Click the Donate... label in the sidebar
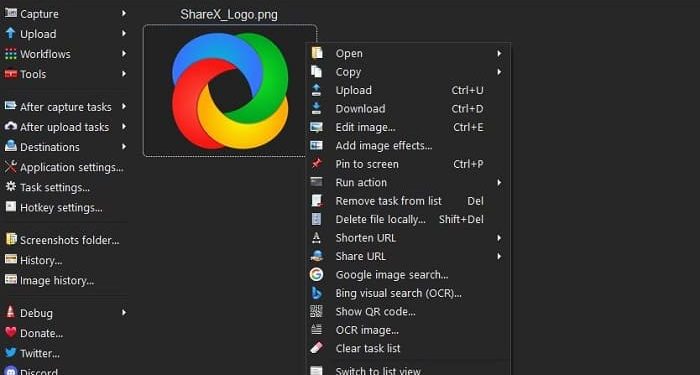Viewport: 700px width, 375px height. [41, 333]
